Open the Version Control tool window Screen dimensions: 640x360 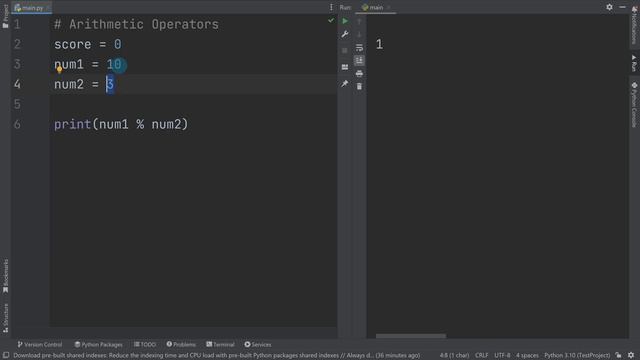pyautogui.click(x=40, y=345)
